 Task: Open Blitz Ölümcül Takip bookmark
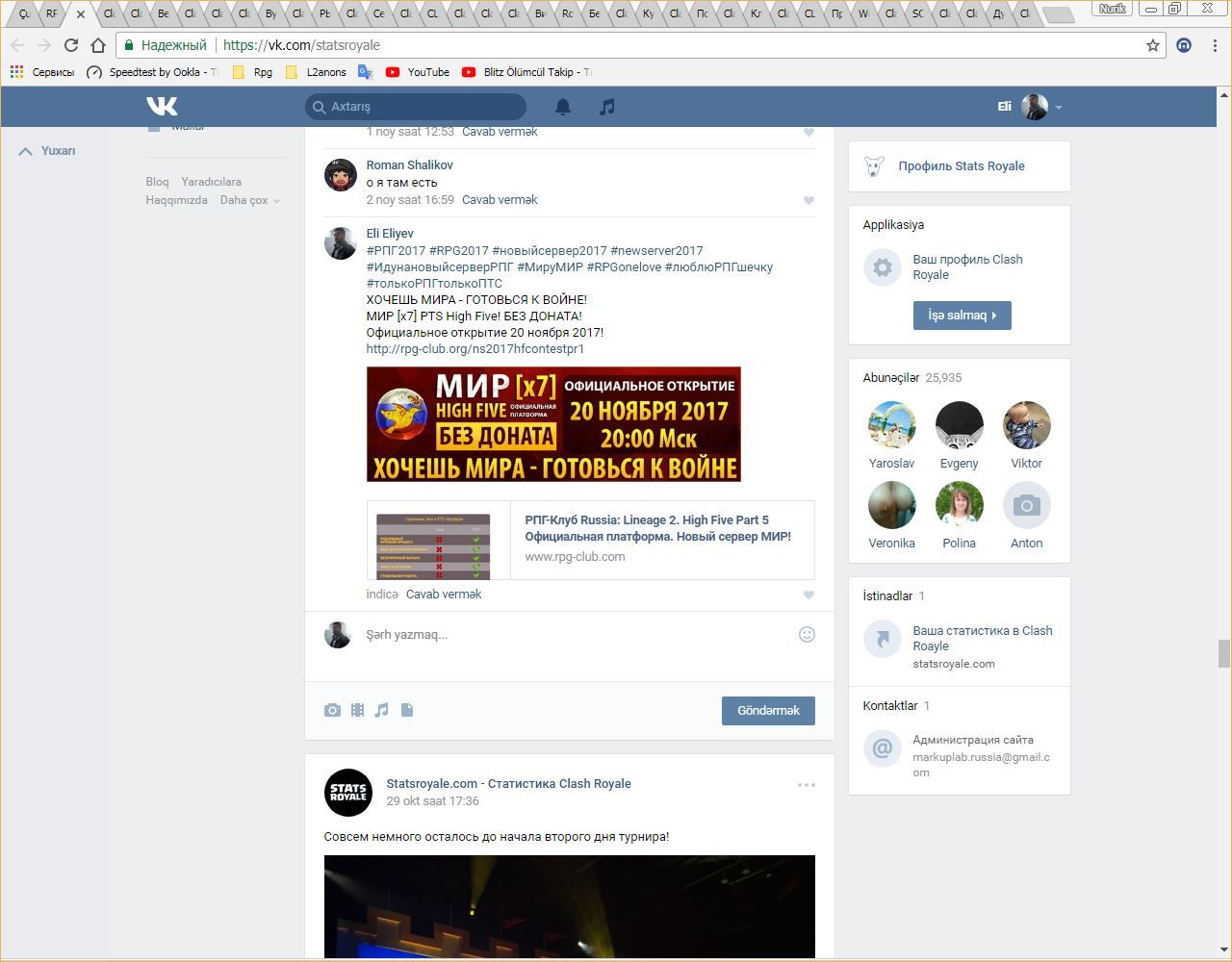click(x=526, y=72)
